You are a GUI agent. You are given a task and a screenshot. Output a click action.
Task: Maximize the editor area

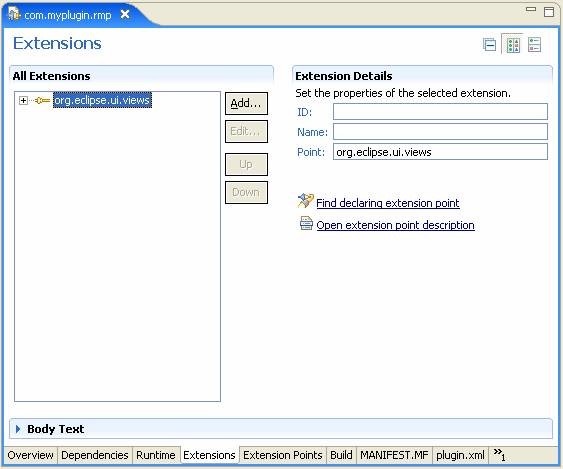[549, 12]
